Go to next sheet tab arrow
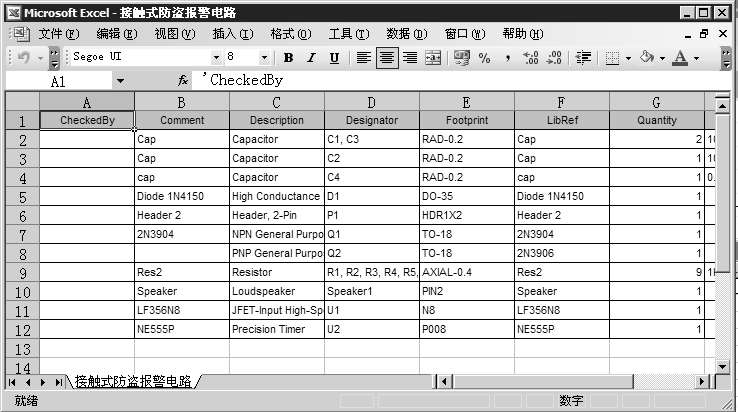 43,382
